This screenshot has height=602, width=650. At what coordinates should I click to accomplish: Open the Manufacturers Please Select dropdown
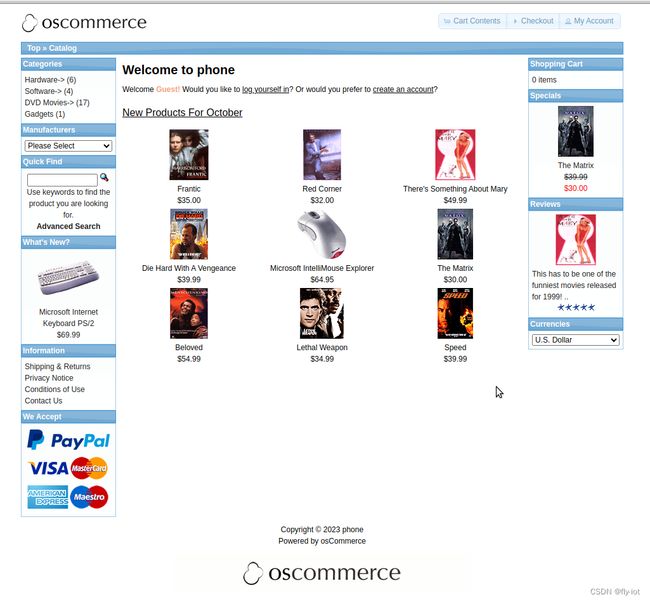(68, 146)
